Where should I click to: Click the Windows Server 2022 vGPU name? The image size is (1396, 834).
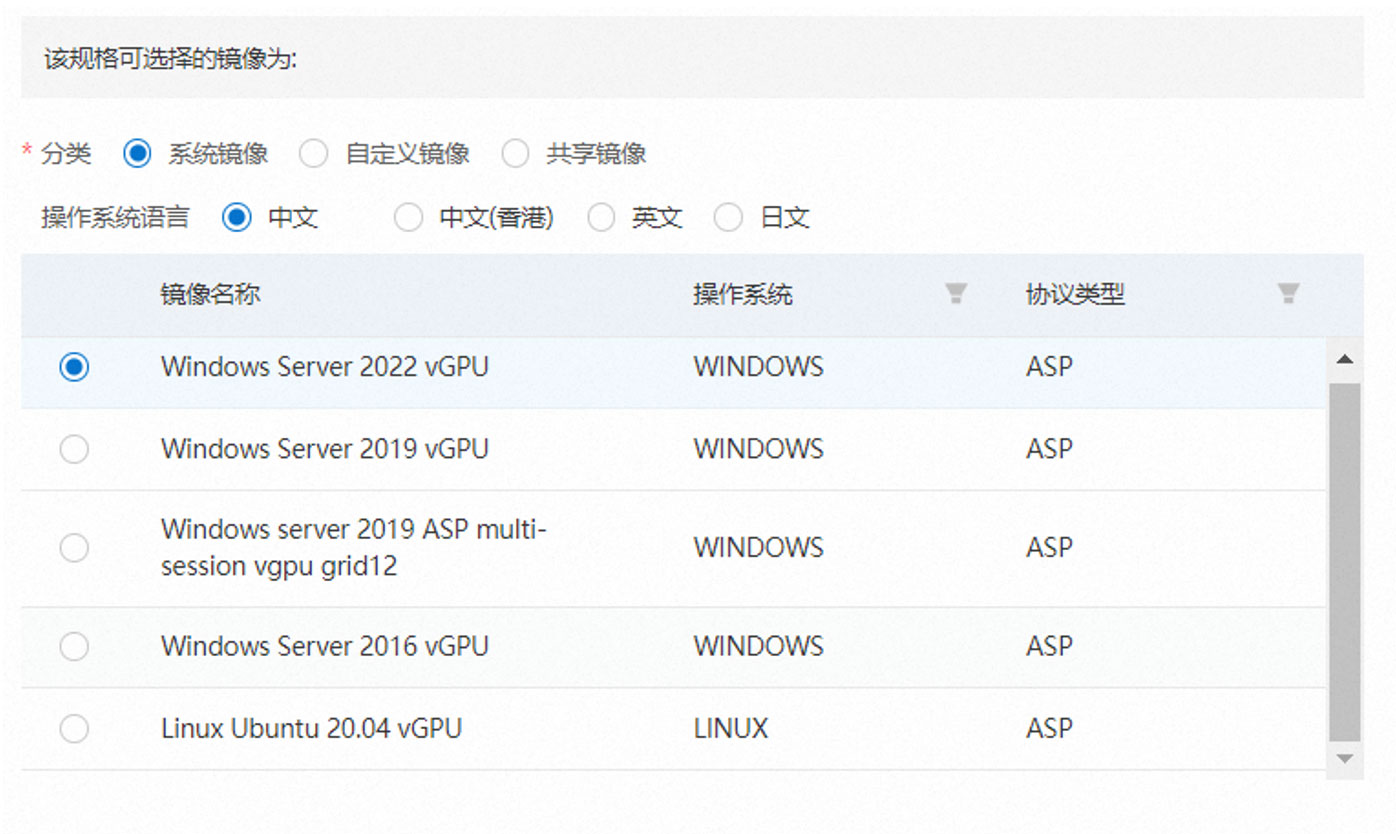click(x=325, y=367)
